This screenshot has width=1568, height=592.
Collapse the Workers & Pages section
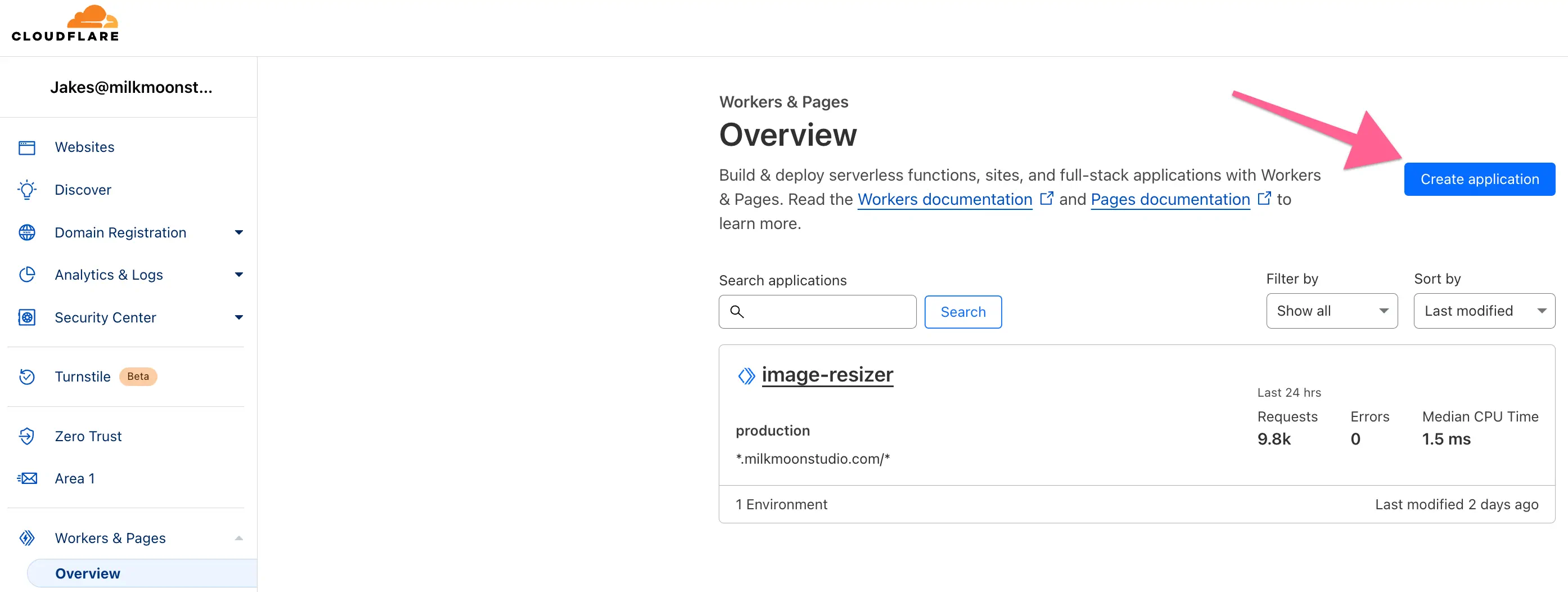(x=238, y=538)
